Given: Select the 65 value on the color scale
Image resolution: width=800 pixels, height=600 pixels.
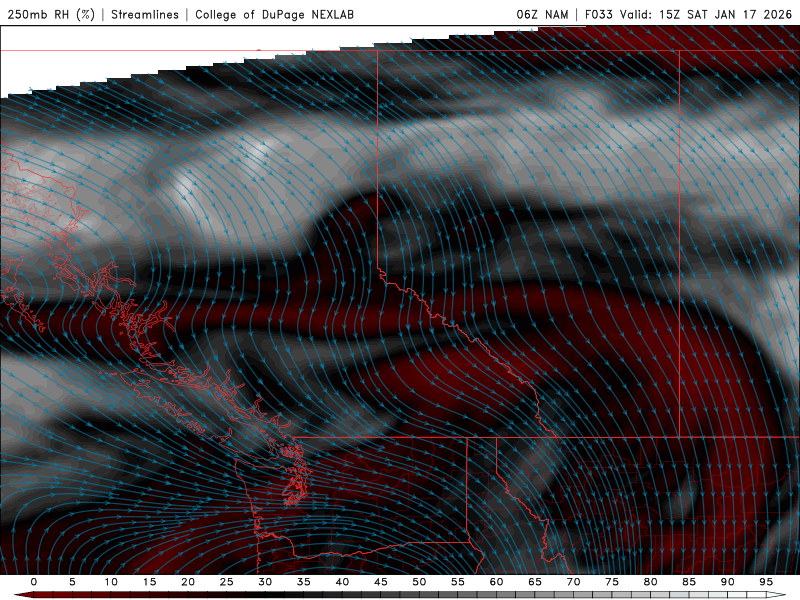Looking at the screenshot, I should [x=535, y=582].
